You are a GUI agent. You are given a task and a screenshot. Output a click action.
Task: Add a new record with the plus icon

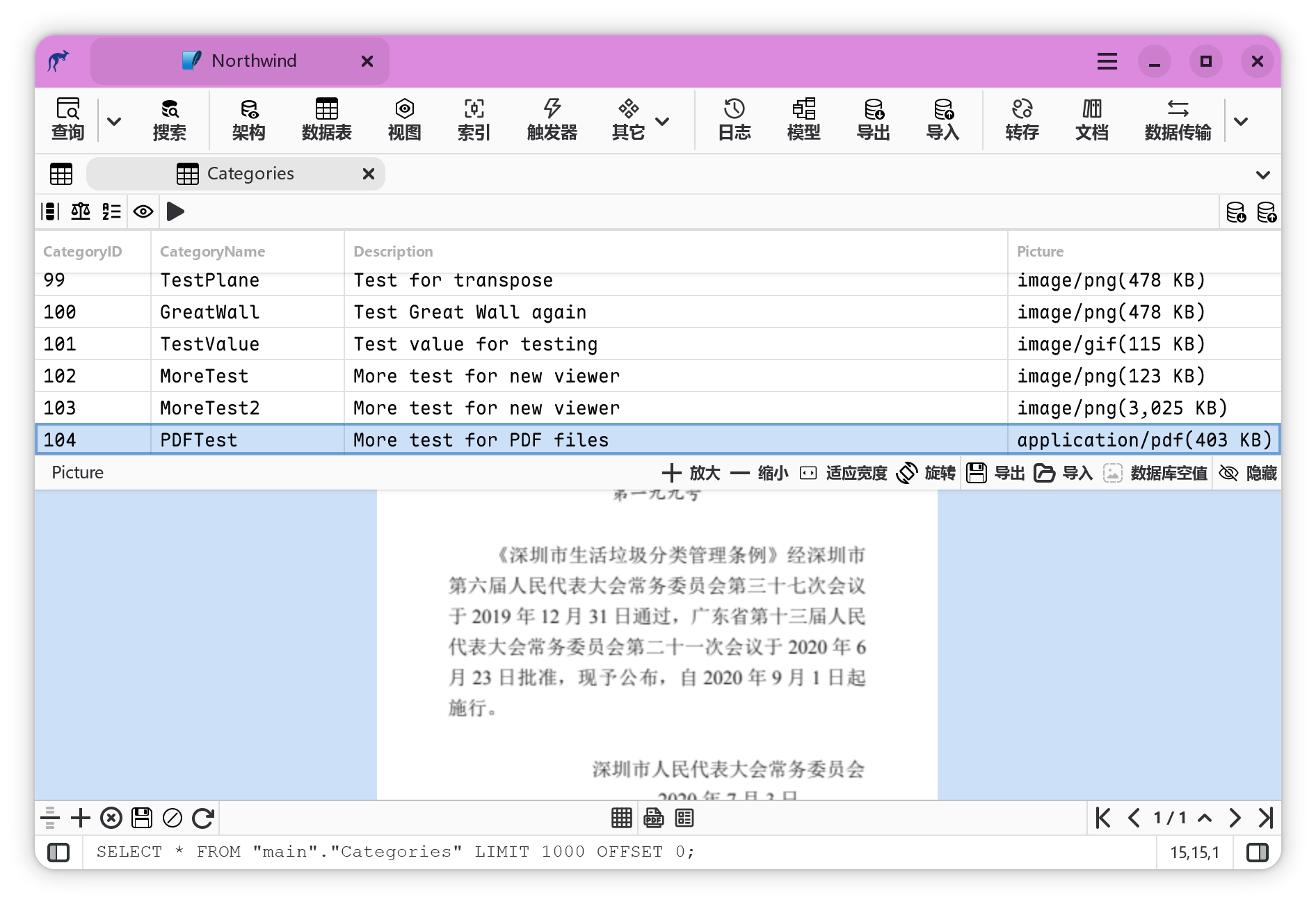click(x=80, y=818)
